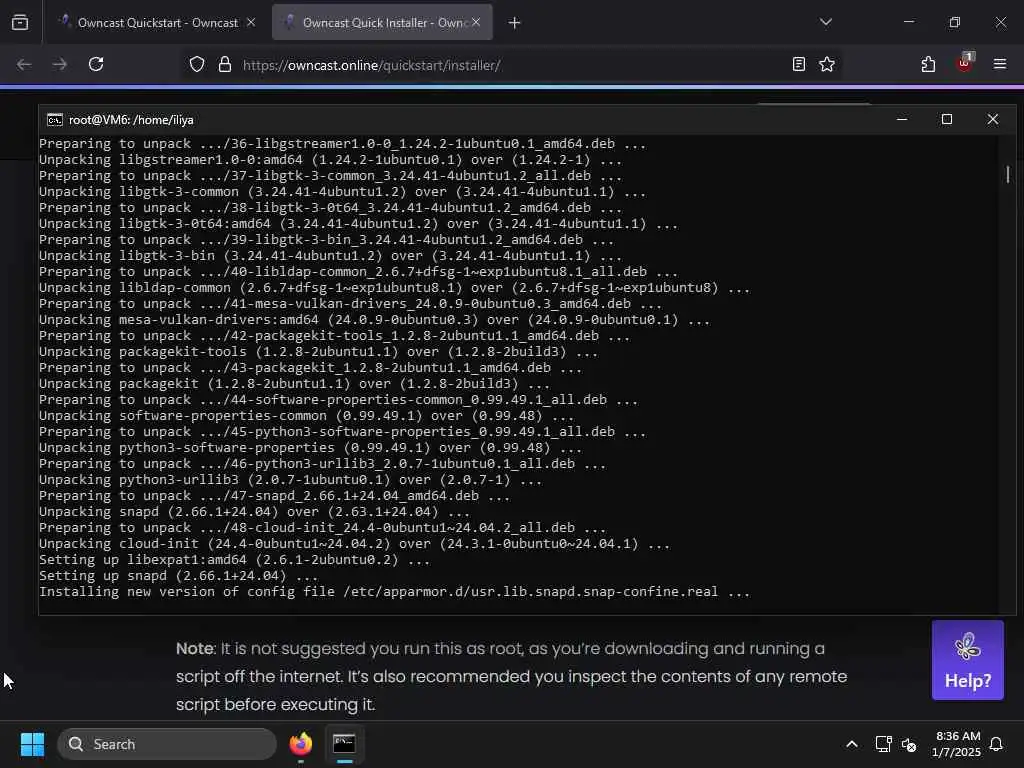Close the Owncast Quick Installer tab
This screenshot has height=768, width=1024.
coord(476,23)
